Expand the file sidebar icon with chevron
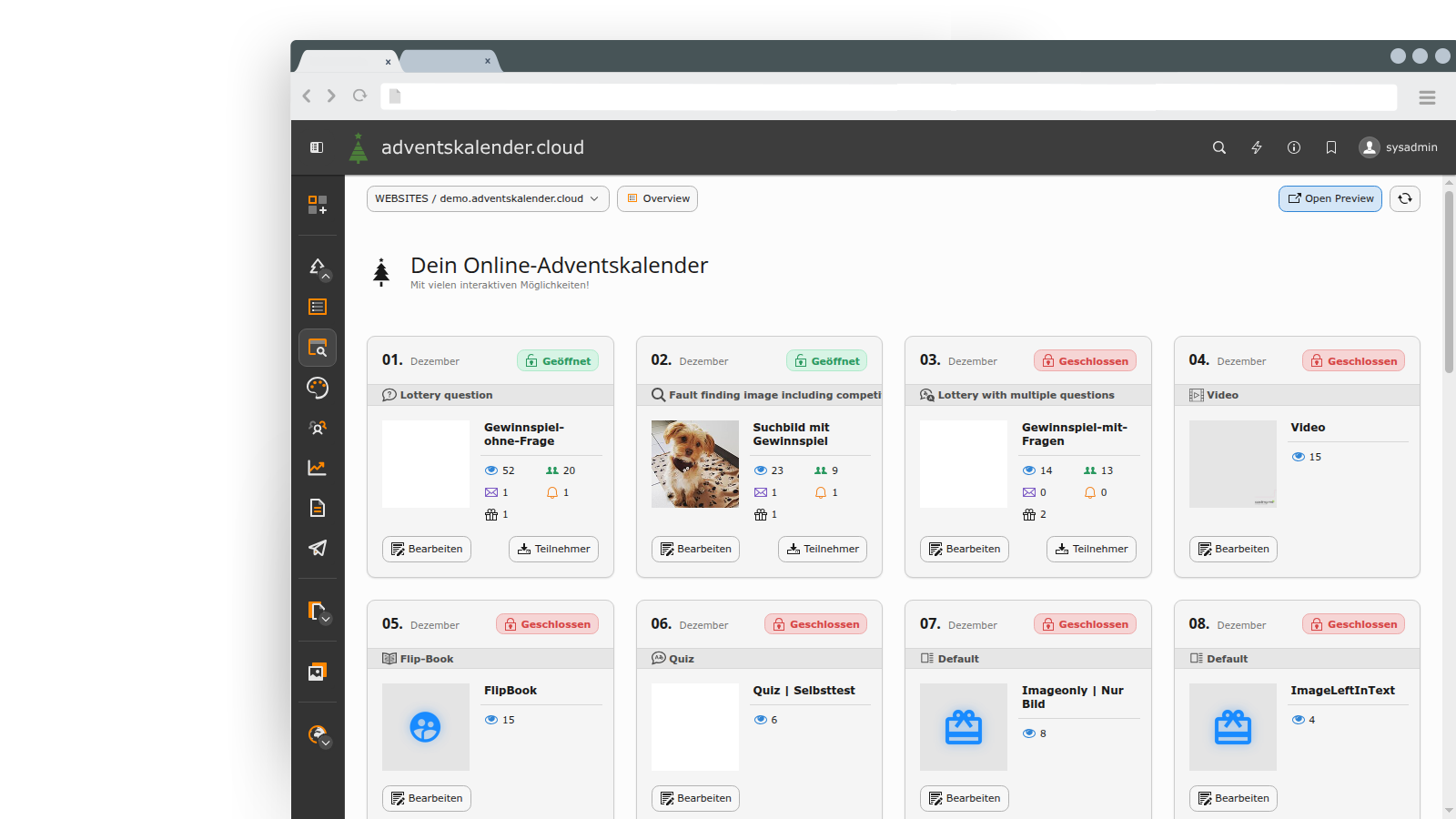 tap(318, 612)
